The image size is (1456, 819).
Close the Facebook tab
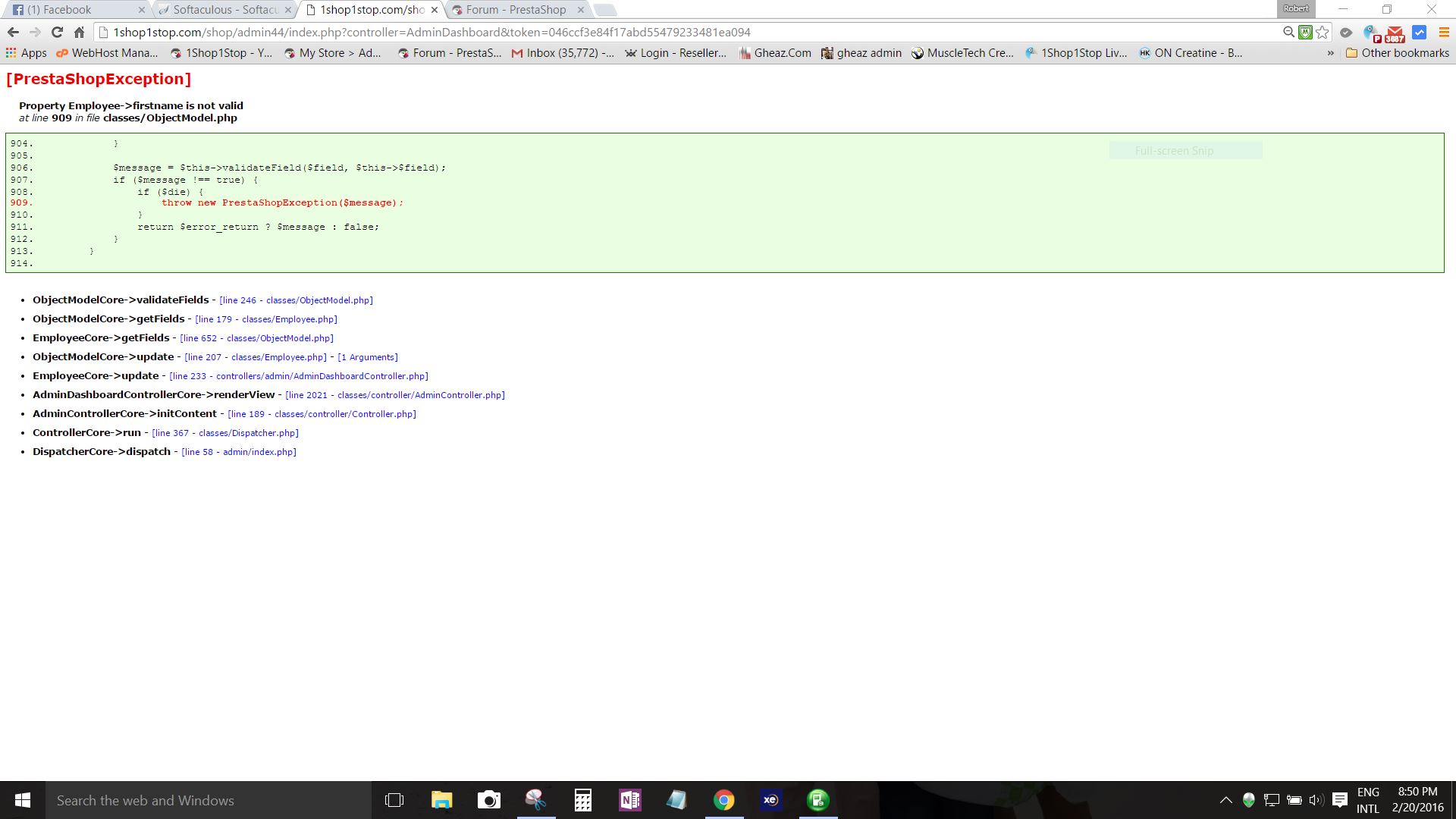(x=141, y=10)
